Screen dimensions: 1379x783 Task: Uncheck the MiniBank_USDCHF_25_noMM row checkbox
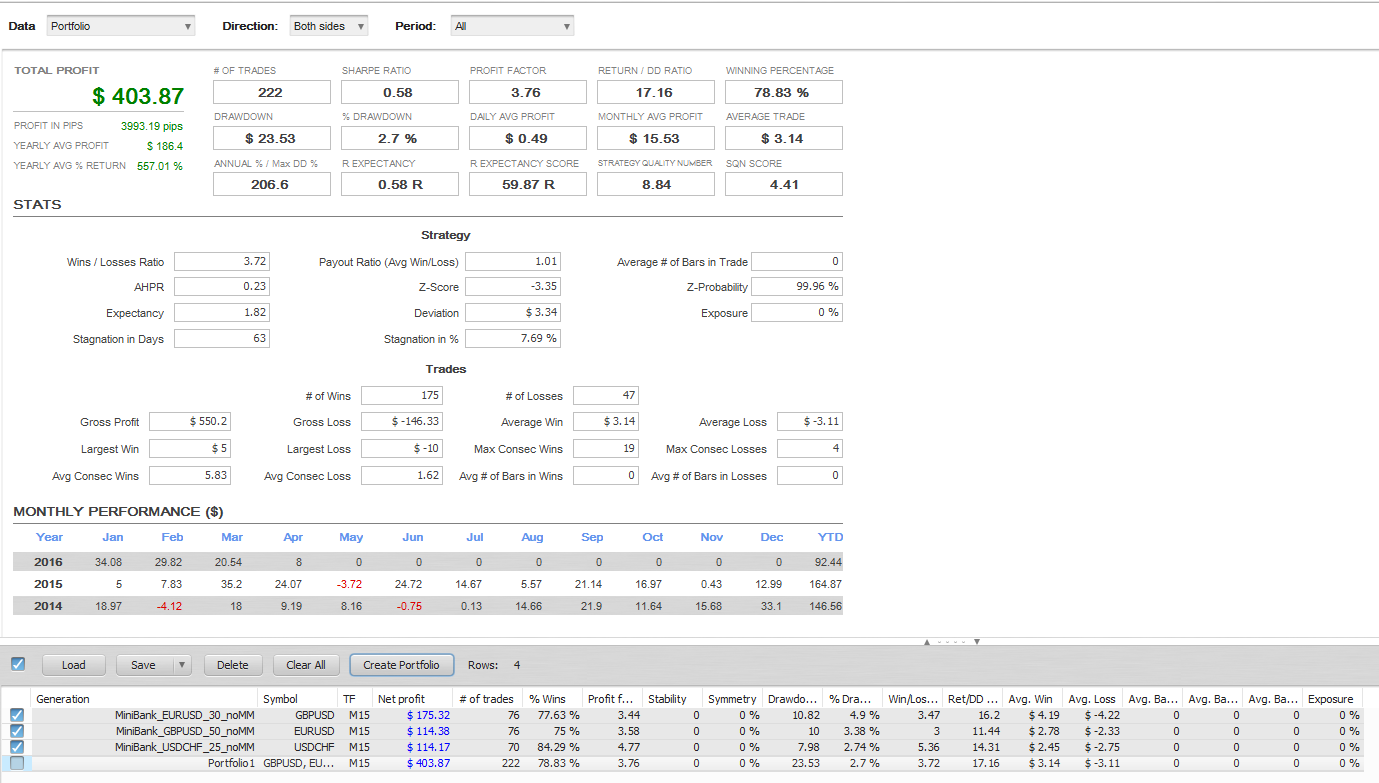point(17,747)
